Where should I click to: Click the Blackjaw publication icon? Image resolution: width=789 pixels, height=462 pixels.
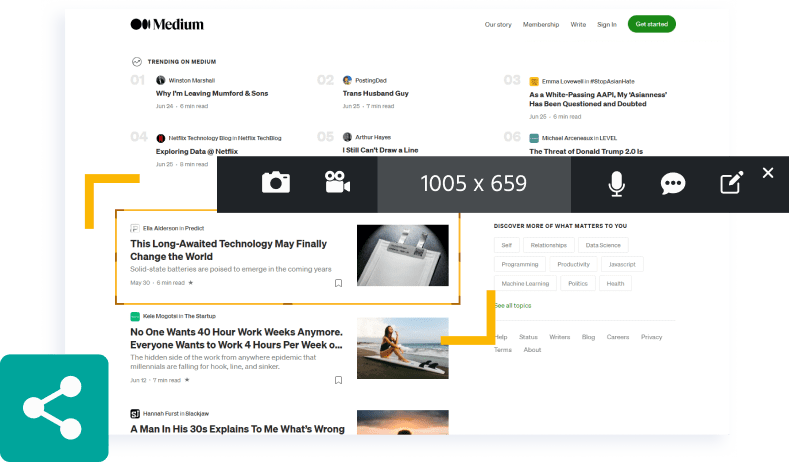coord(135,414)
